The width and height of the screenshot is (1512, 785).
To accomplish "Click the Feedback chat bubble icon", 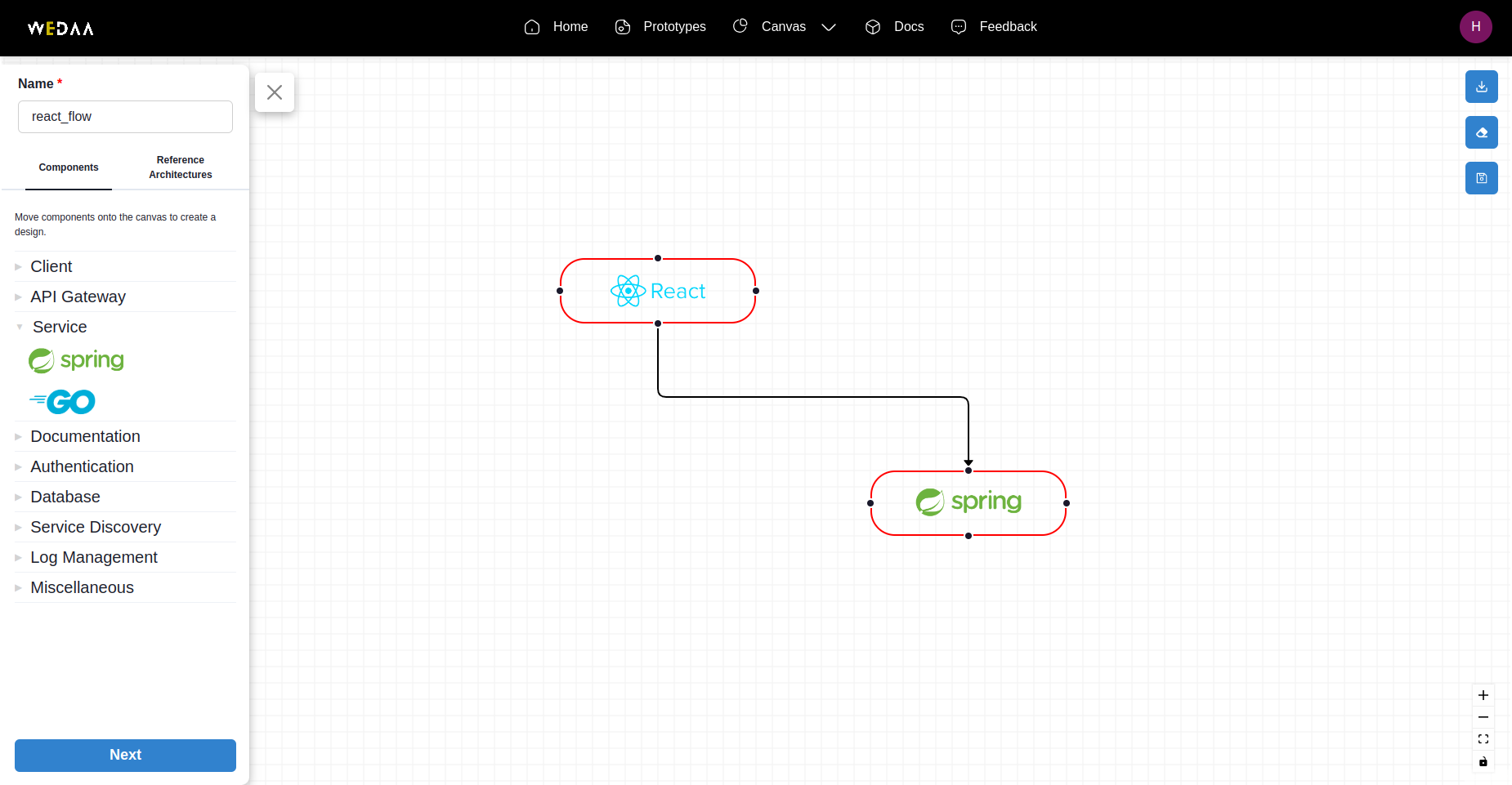I will click(x=959, y=27).
